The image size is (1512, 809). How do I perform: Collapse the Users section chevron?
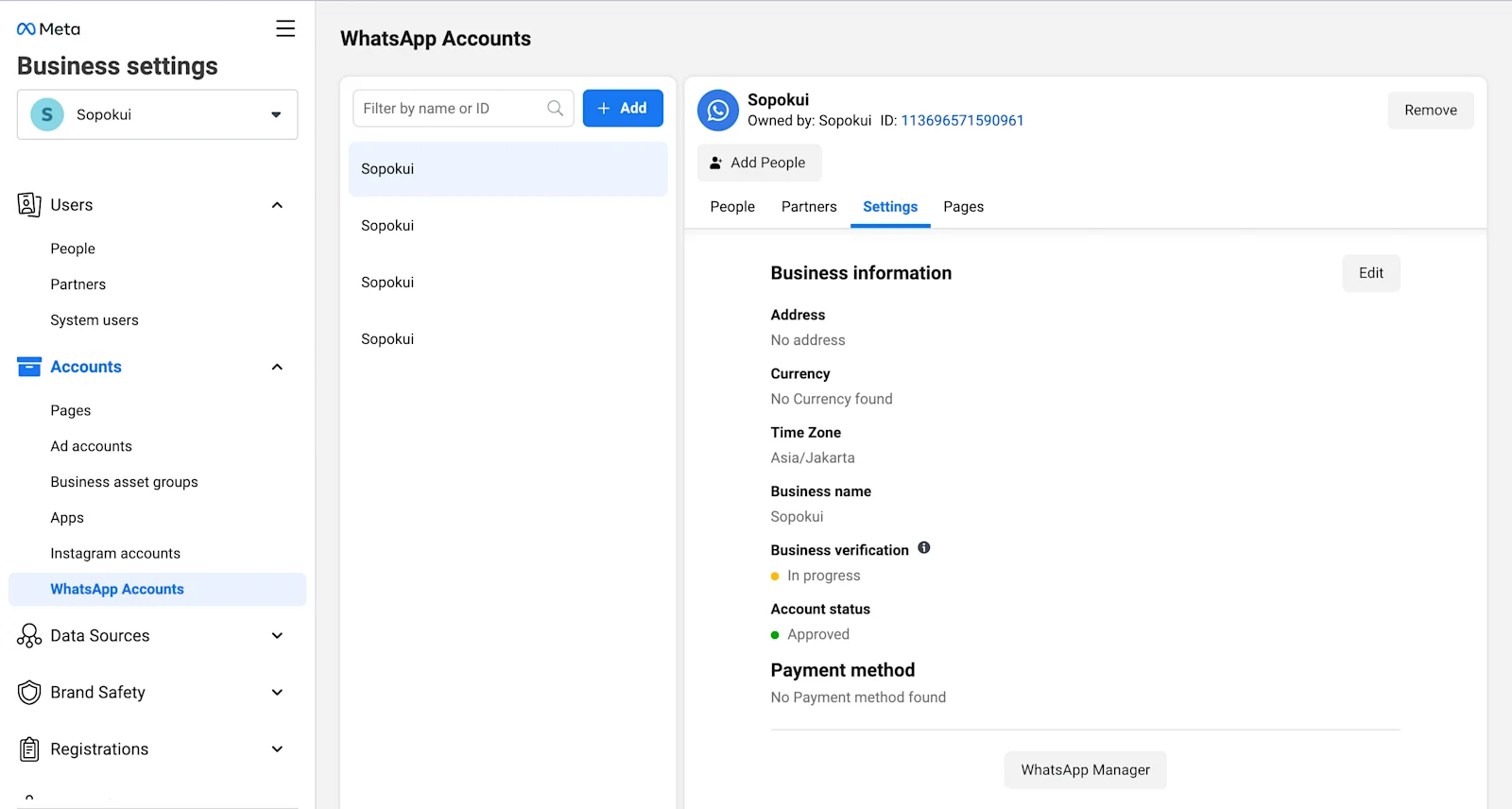(277, 205)
